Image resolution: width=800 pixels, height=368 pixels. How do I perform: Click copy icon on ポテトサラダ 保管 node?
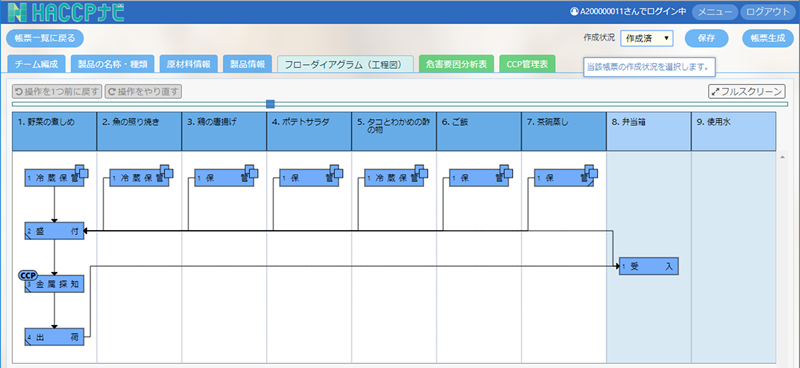point(336,171)
